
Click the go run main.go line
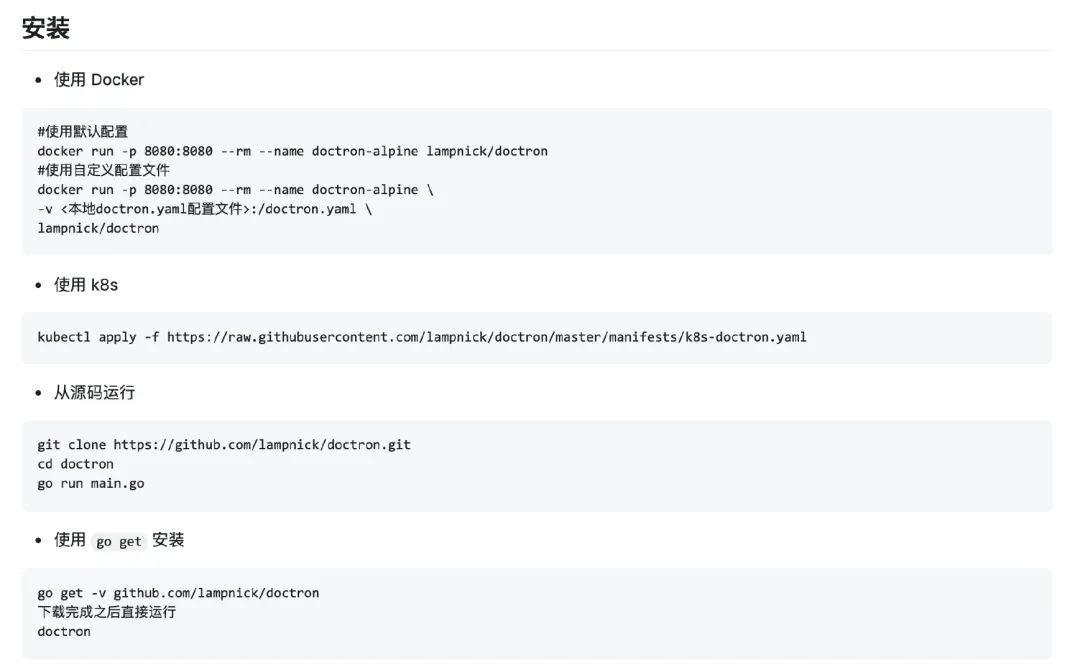(x=91, y=483)
